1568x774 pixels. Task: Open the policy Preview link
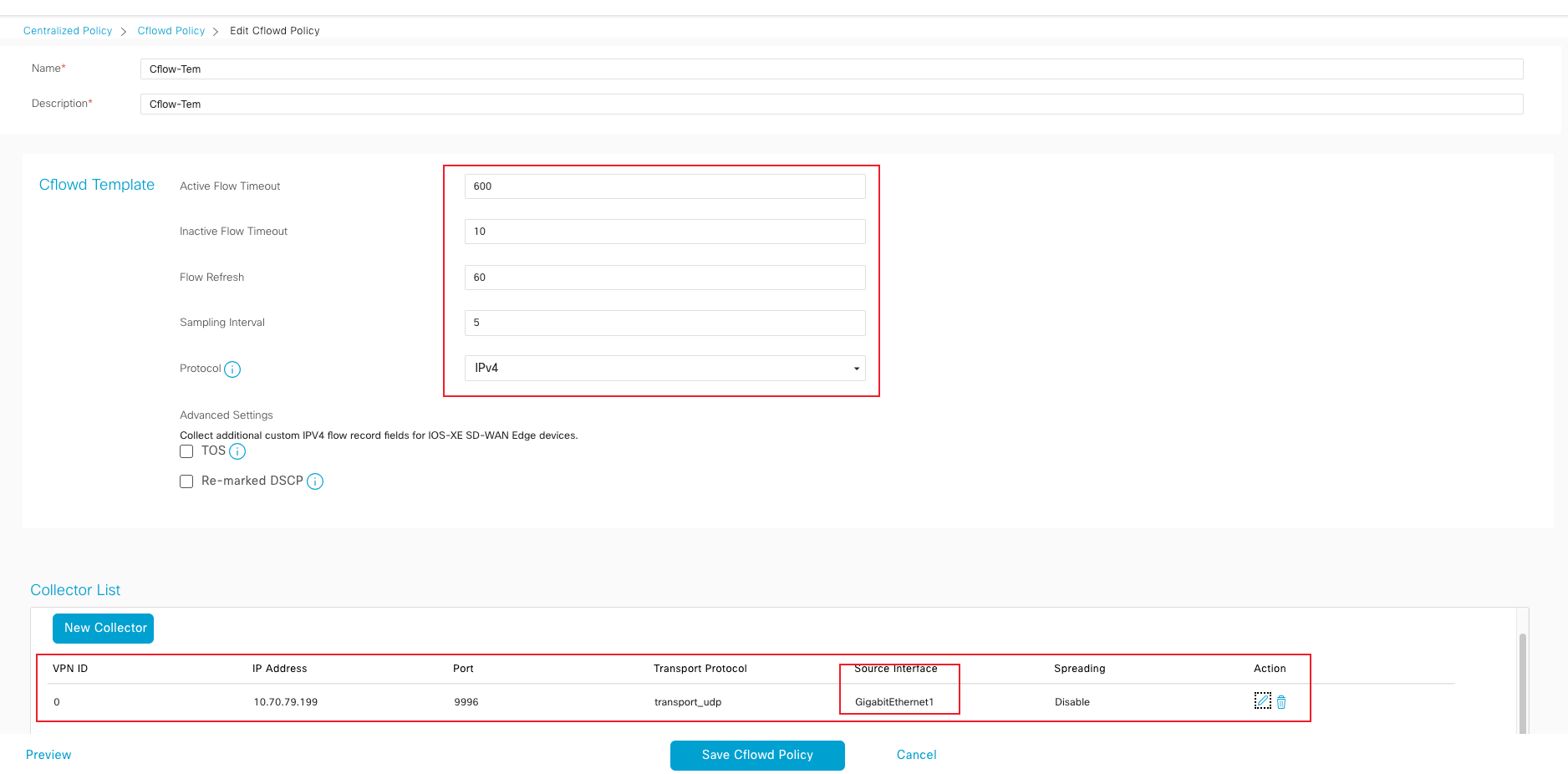point(48,755)
